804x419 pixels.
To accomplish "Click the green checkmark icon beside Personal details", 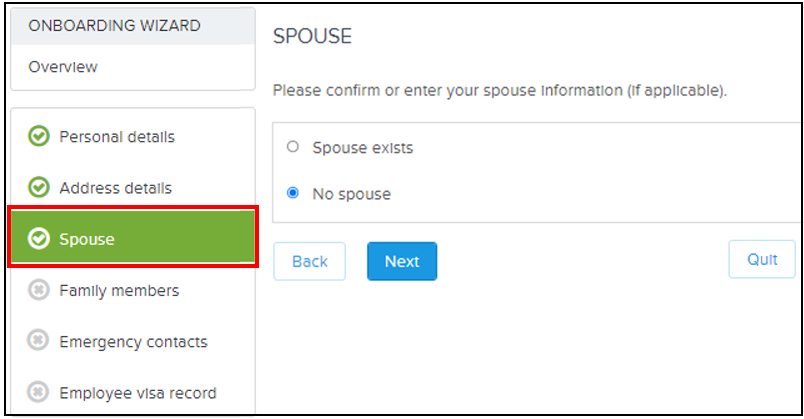I will coord(38,136).
